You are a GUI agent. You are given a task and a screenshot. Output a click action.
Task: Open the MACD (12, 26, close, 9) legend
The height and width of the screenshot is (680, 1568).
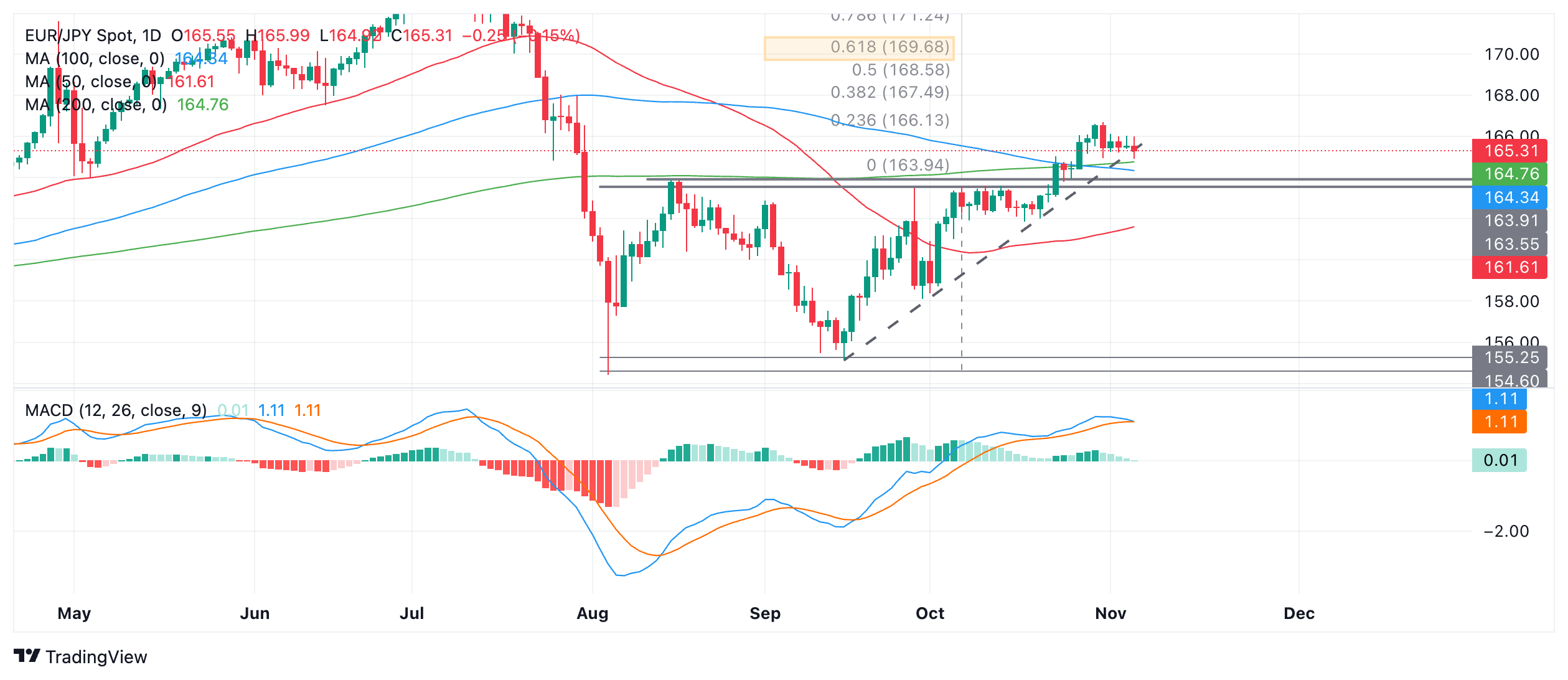(x=116, y=410)
